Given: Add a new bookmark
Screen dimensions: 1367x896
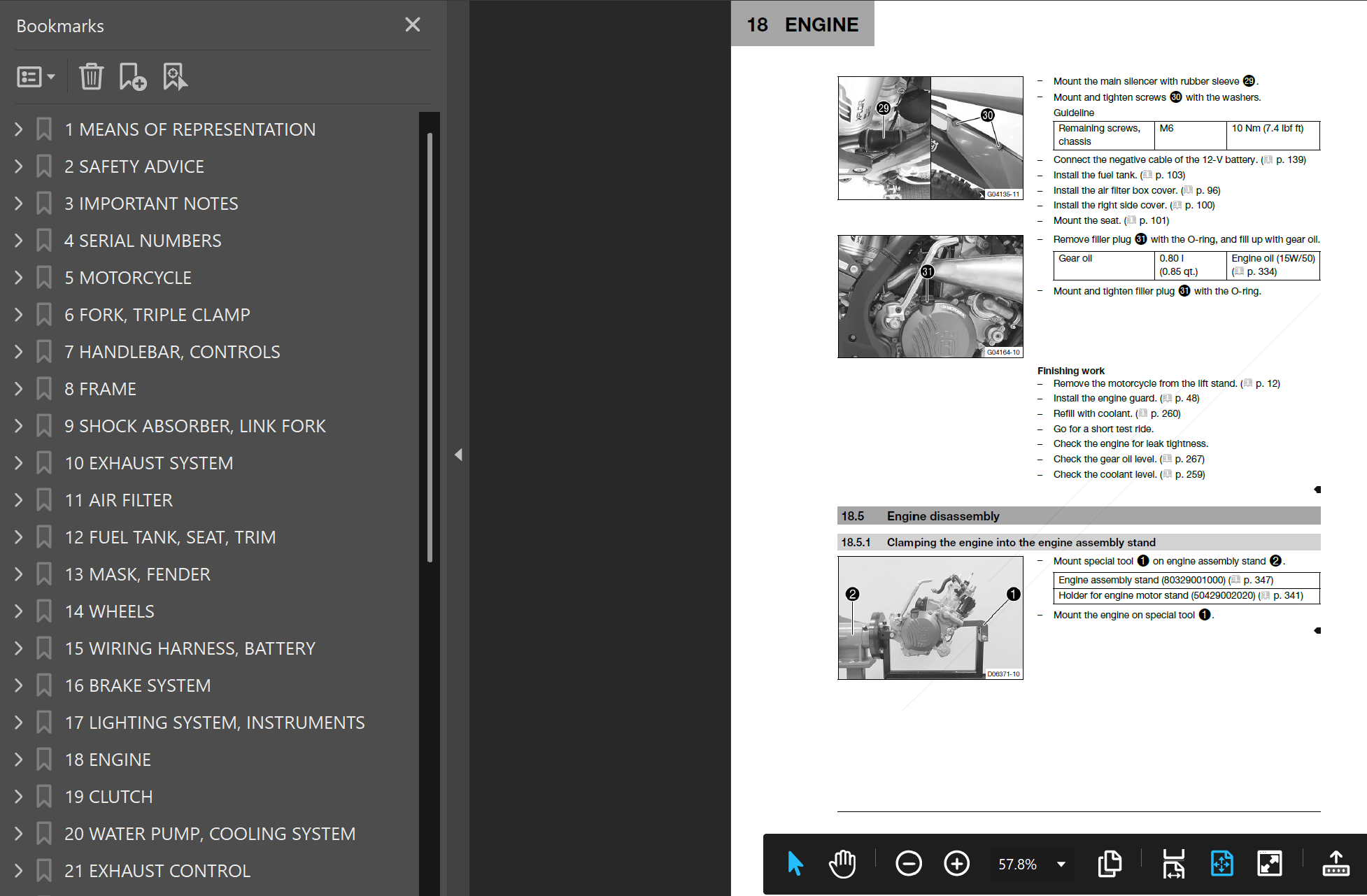Looking at the screenshot, I should point(133,77).
